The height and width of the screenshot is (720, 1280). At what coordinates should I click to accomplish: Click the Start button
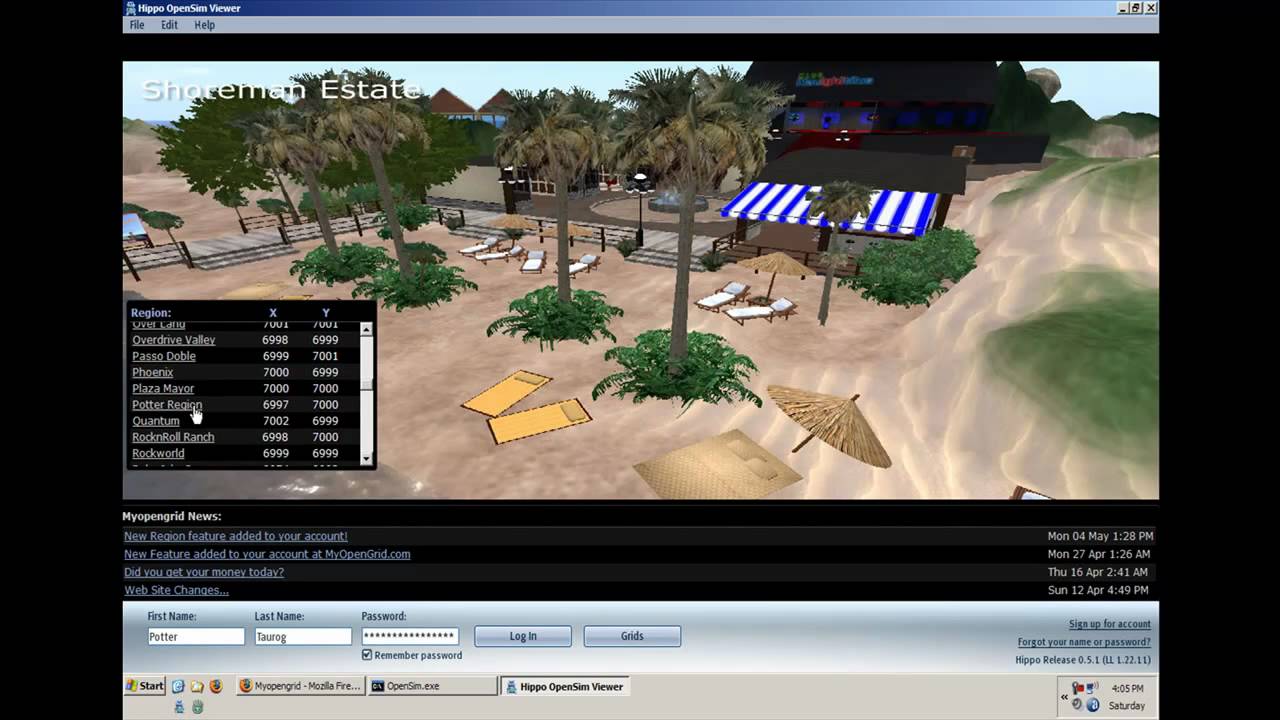pyautogui.click(x=146, y=686)
